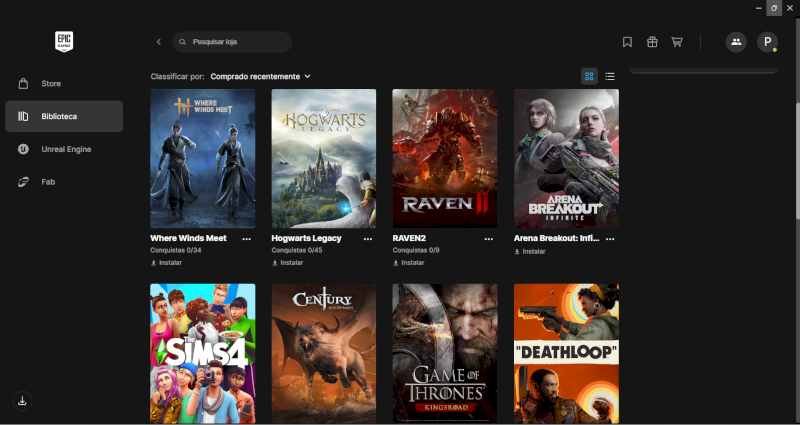Image resolution: width=800 pixels, height=425 pixels.
Task: Open Game of Thrones Kingsroad cover
Action: [x=445, y=354]
